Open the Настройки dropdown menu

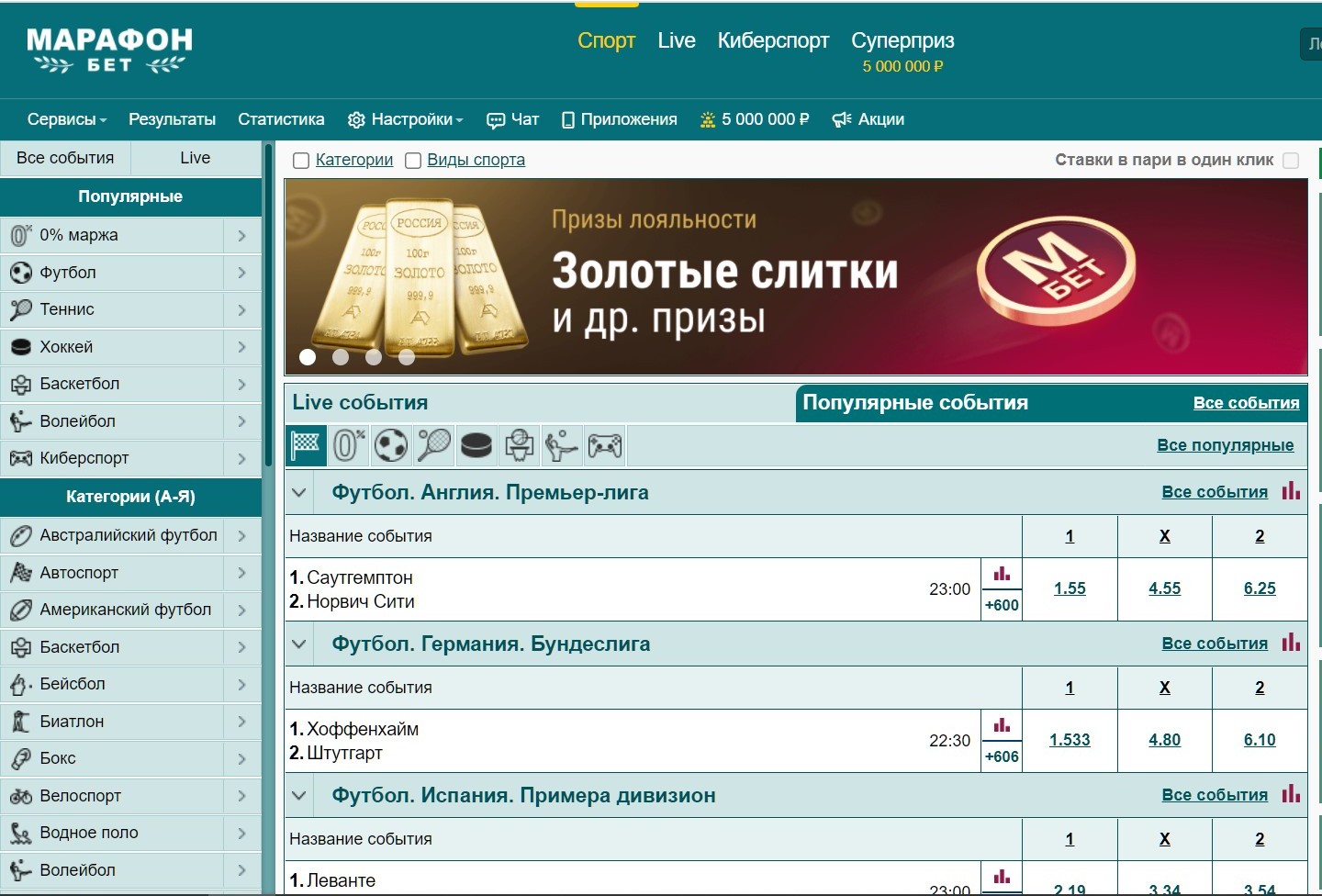(406, 119)
